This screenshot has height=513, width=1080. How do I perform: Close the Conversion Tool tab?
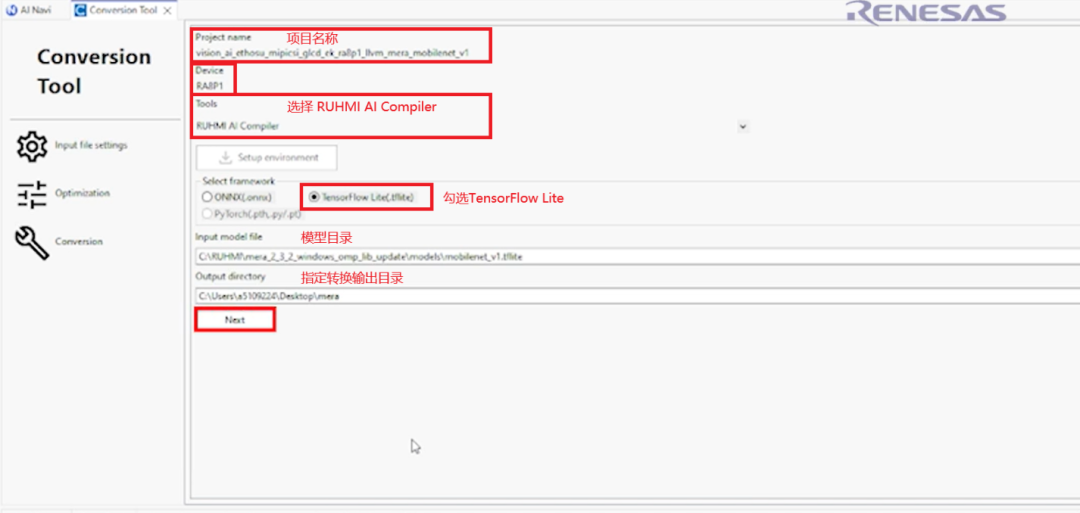168,10
